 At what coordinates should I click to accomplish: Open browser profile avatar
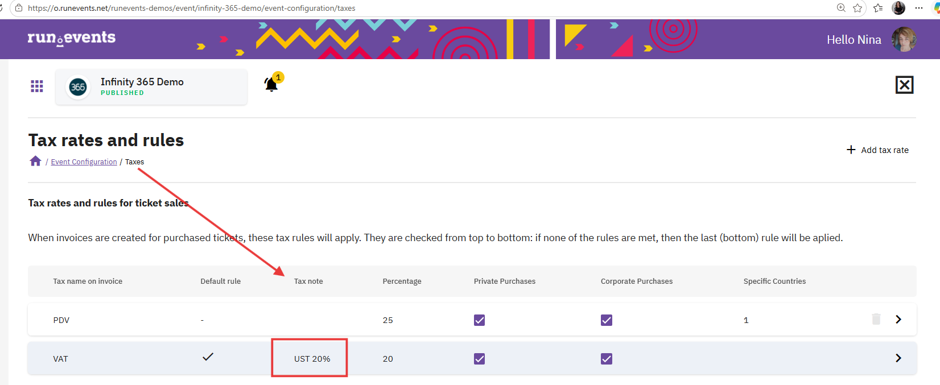pos(899,8)
